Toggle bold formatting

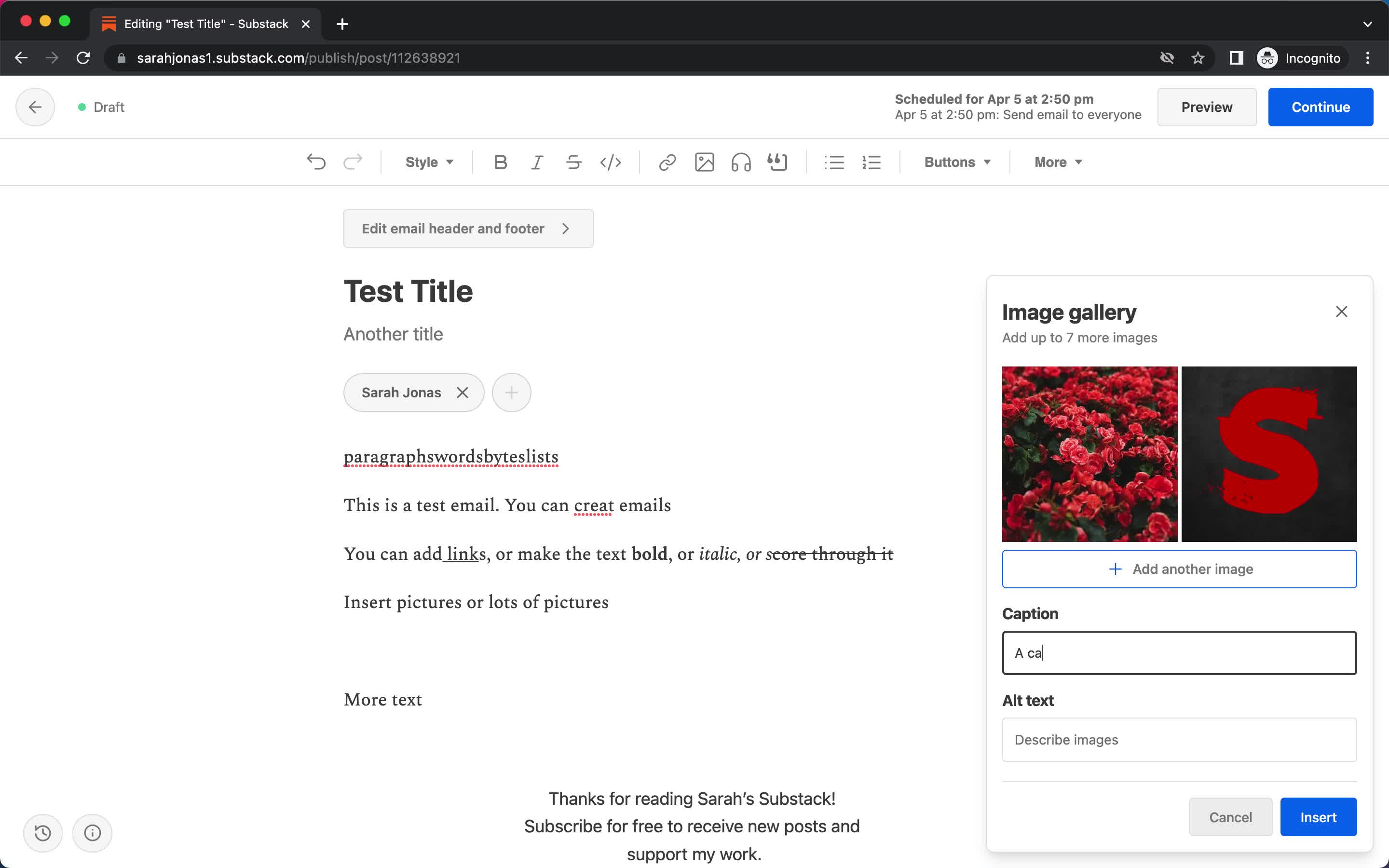pyautogui.click(x=500, y=162)
